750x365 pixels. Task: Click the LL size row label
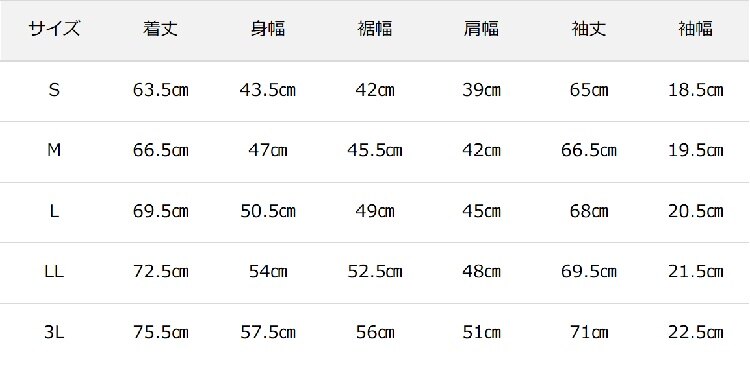(54, 272)
